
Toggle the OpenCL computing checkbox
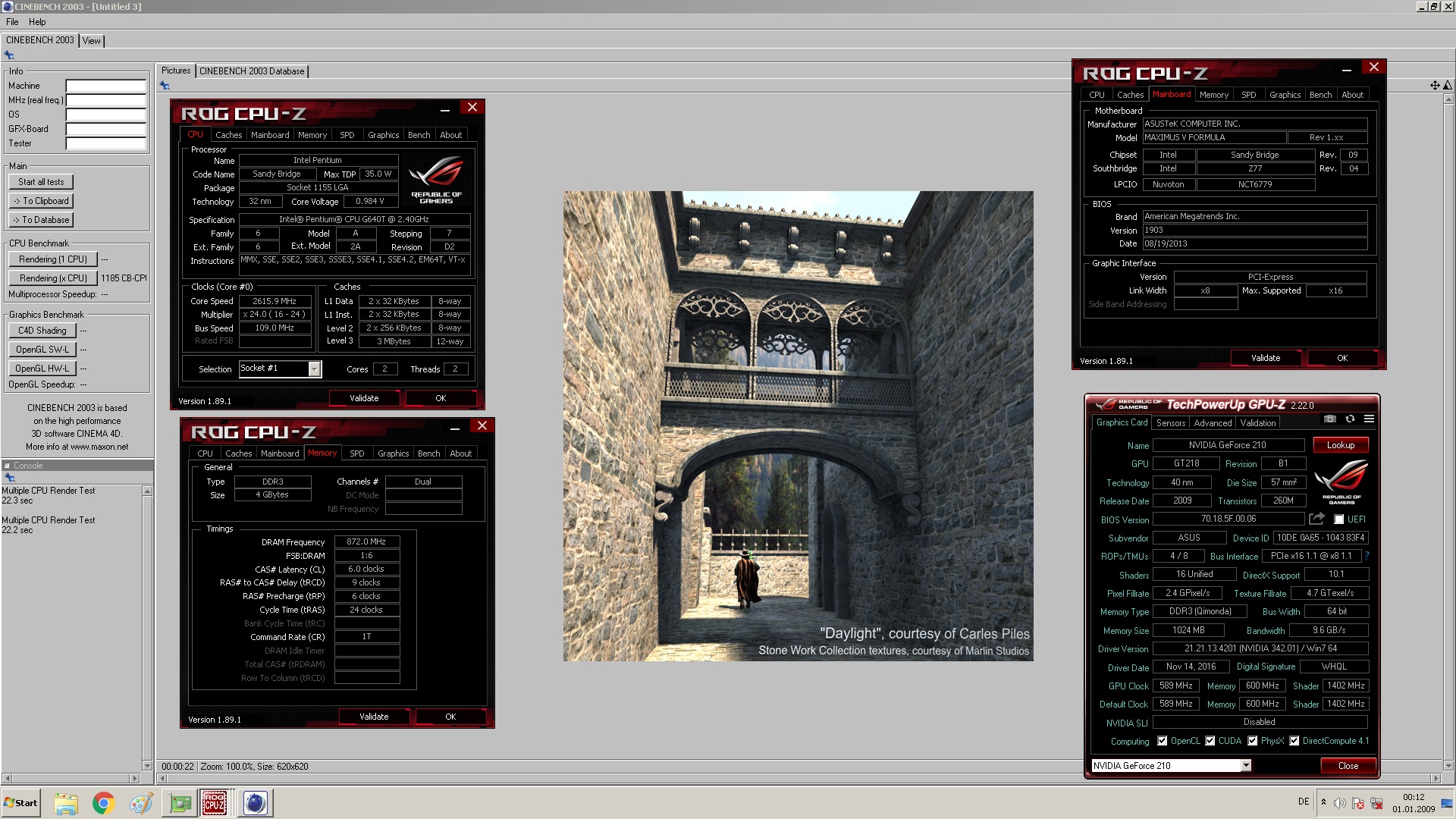pyautogui.click(x=1162, y=741)
